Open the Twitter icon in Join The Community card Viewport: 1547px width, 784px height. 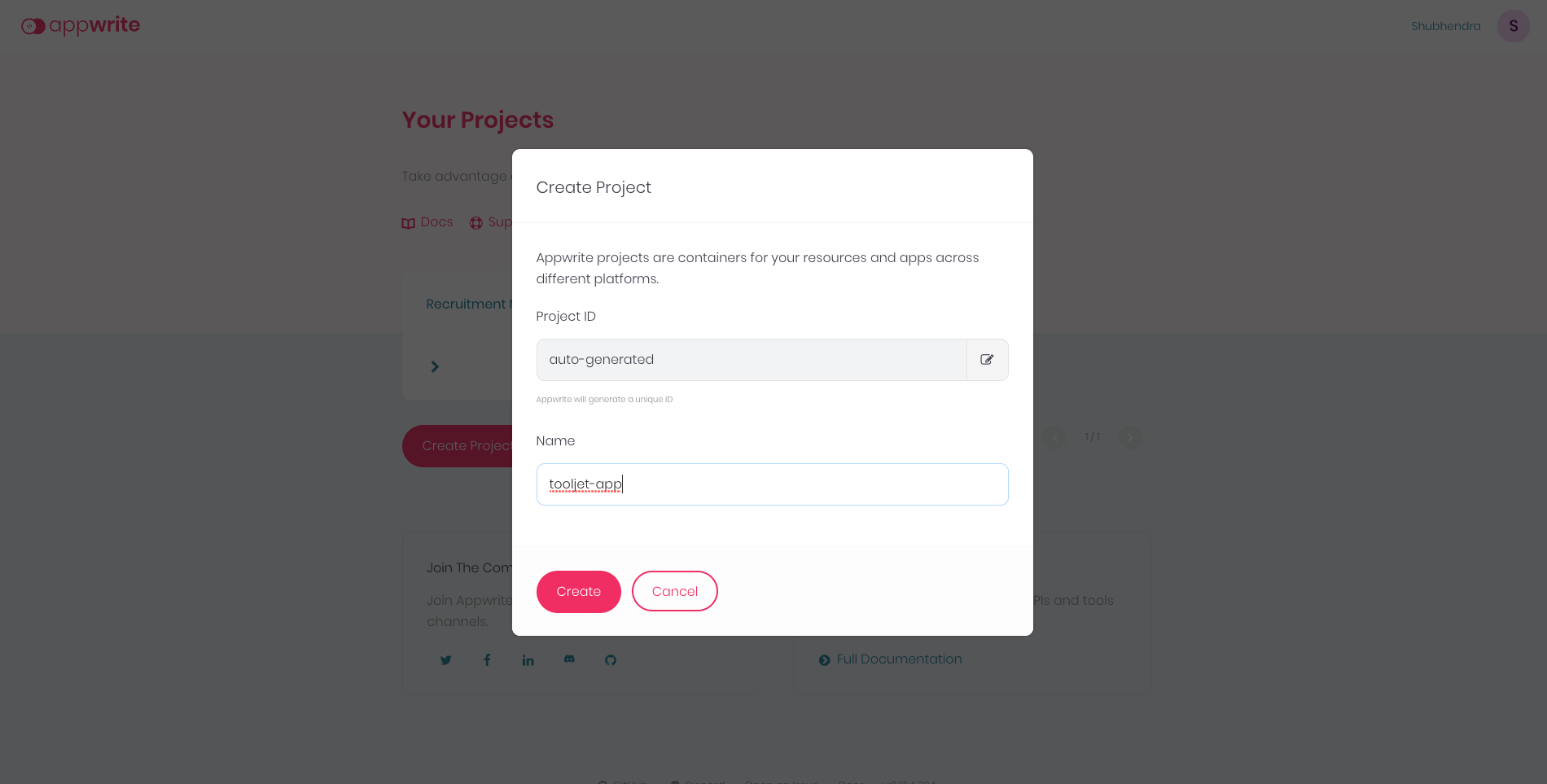point(445,659)
